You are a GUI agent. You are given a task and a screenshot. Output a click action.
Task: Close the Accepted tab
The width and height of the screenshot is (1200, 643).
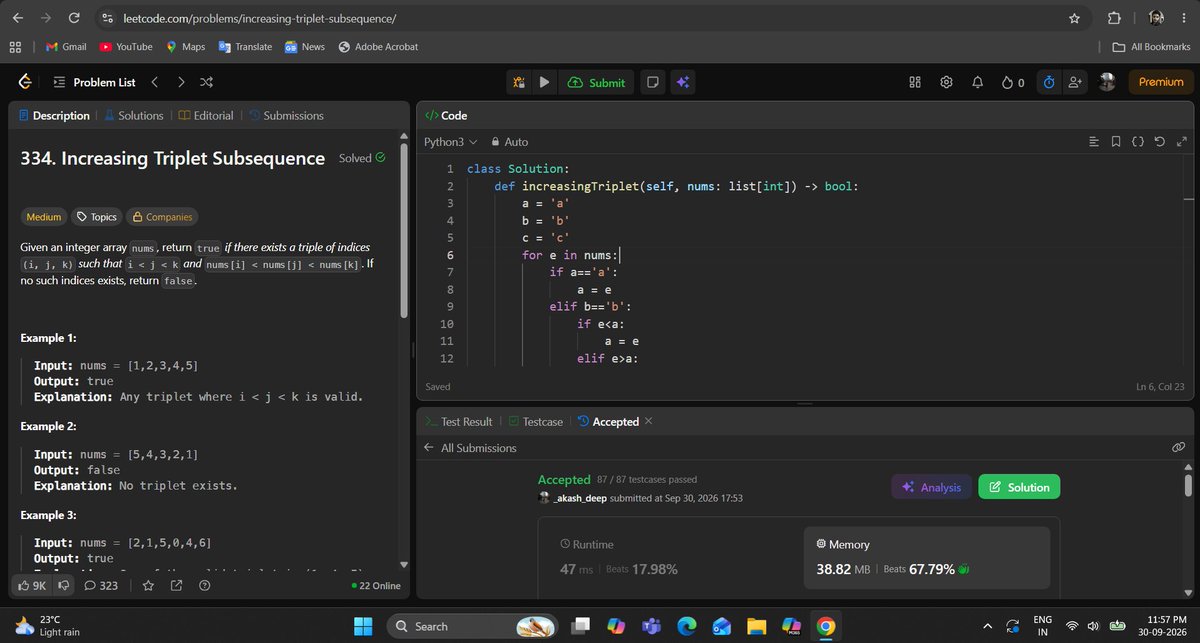[649, 421]
